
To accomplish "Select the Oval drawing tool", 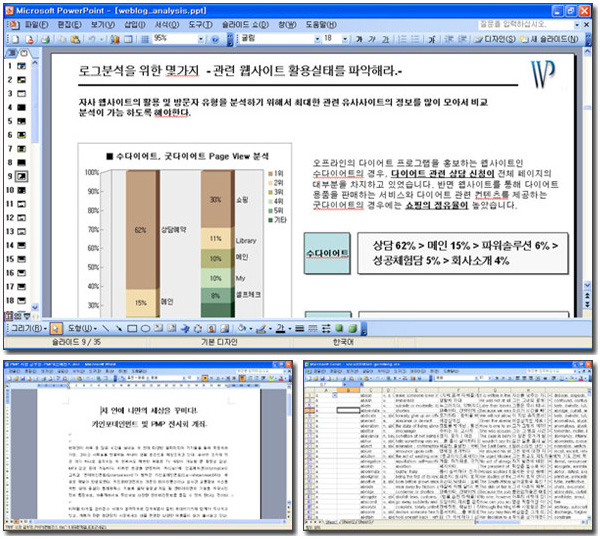I will pos(145,328).
